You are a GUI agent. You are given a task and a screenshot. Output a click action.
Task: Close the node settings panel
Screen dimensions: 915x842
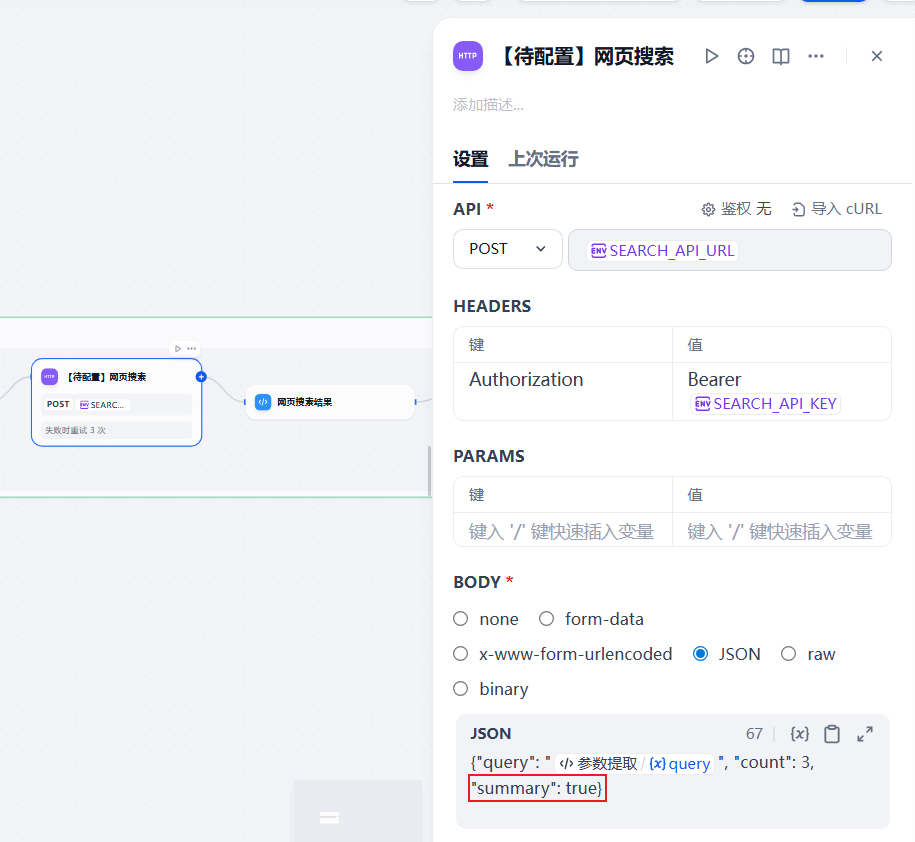point(876,56)
